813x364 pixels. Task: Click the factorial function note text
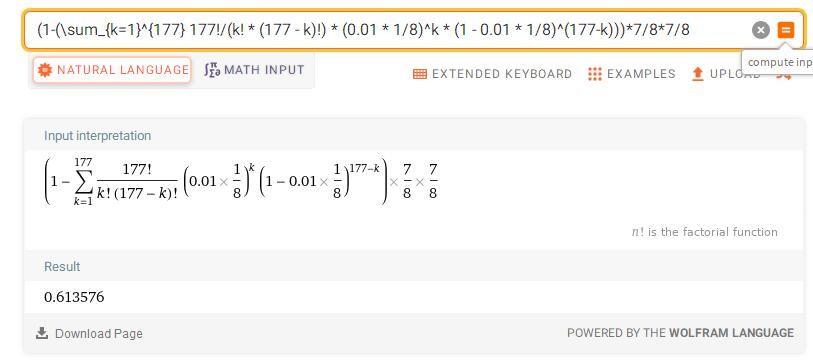pyautogui.click(x=704, y=232)
